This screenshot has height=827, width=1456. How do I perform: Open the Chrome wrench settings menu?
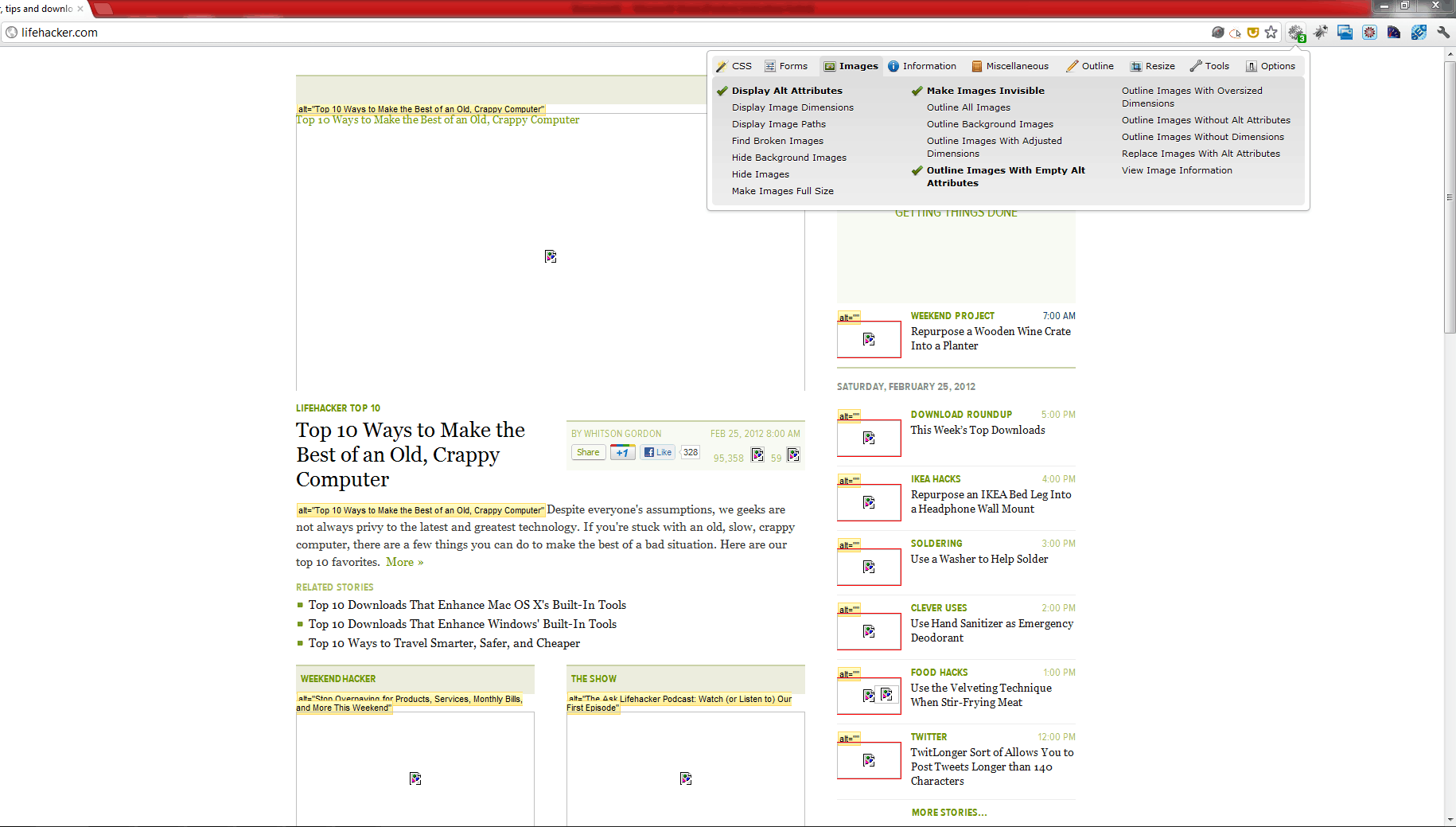click(1443, 33)
